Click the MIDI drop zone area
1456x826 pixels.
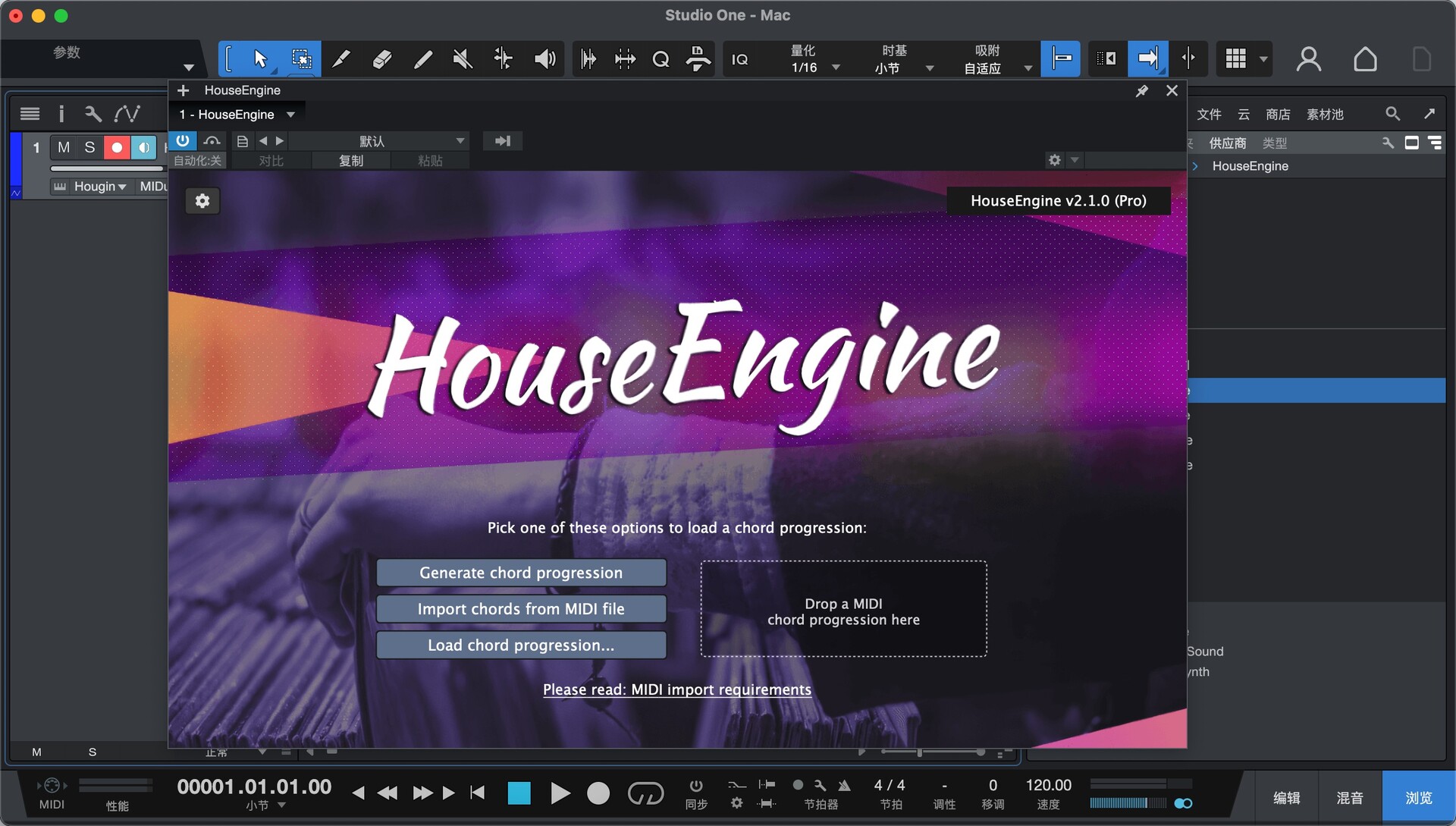point(843,609)
